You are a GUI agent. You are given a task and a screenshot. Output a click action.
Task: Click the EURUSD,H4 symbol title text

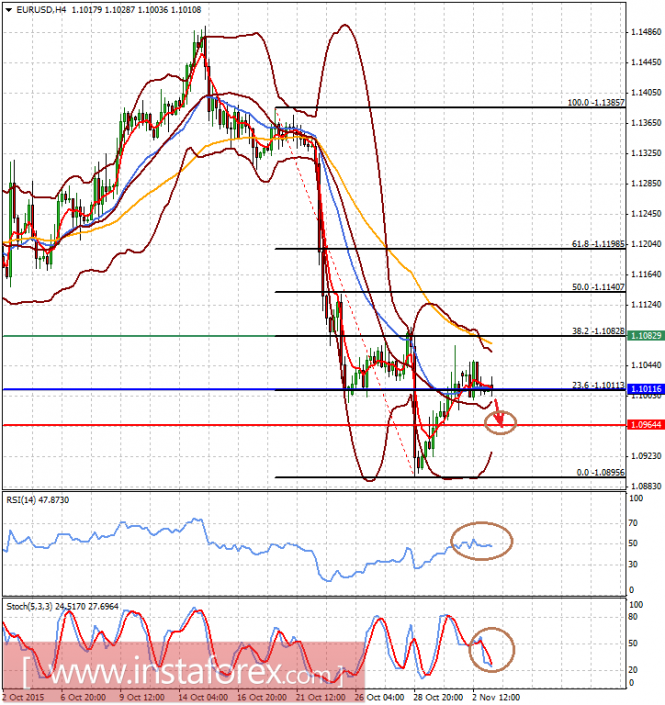point(41,9)
